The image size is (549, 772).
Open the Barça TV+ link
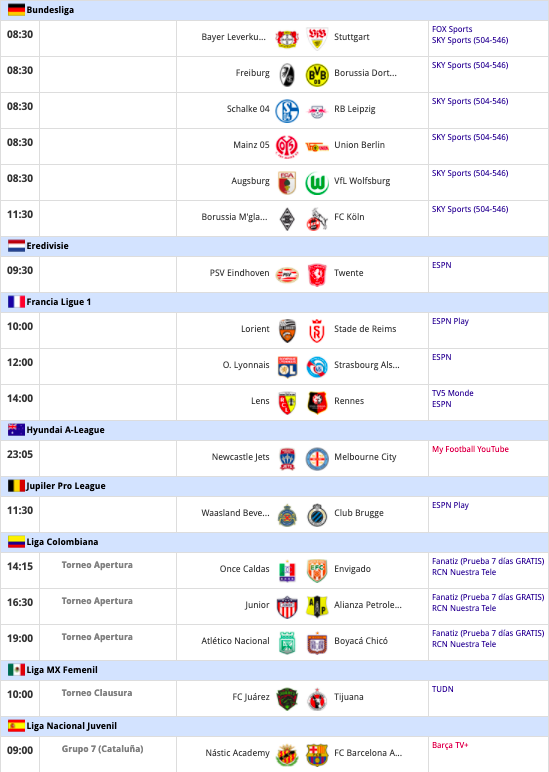pos(450,745)
